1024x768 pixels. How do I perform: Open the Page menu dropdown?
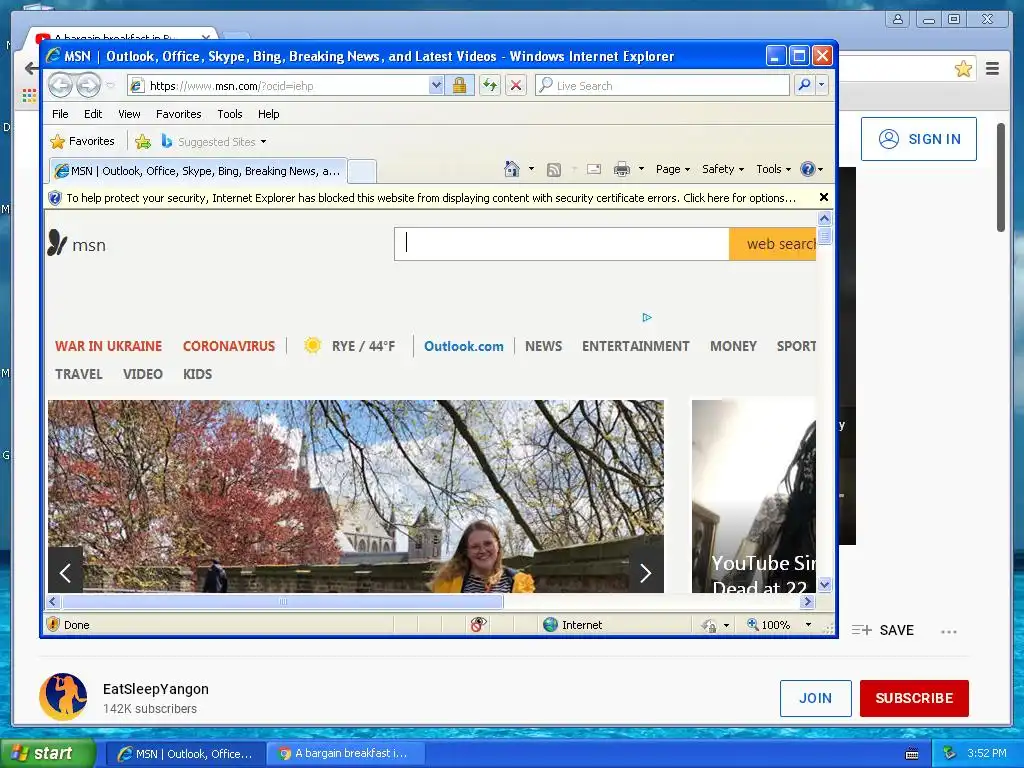(673, 169)
